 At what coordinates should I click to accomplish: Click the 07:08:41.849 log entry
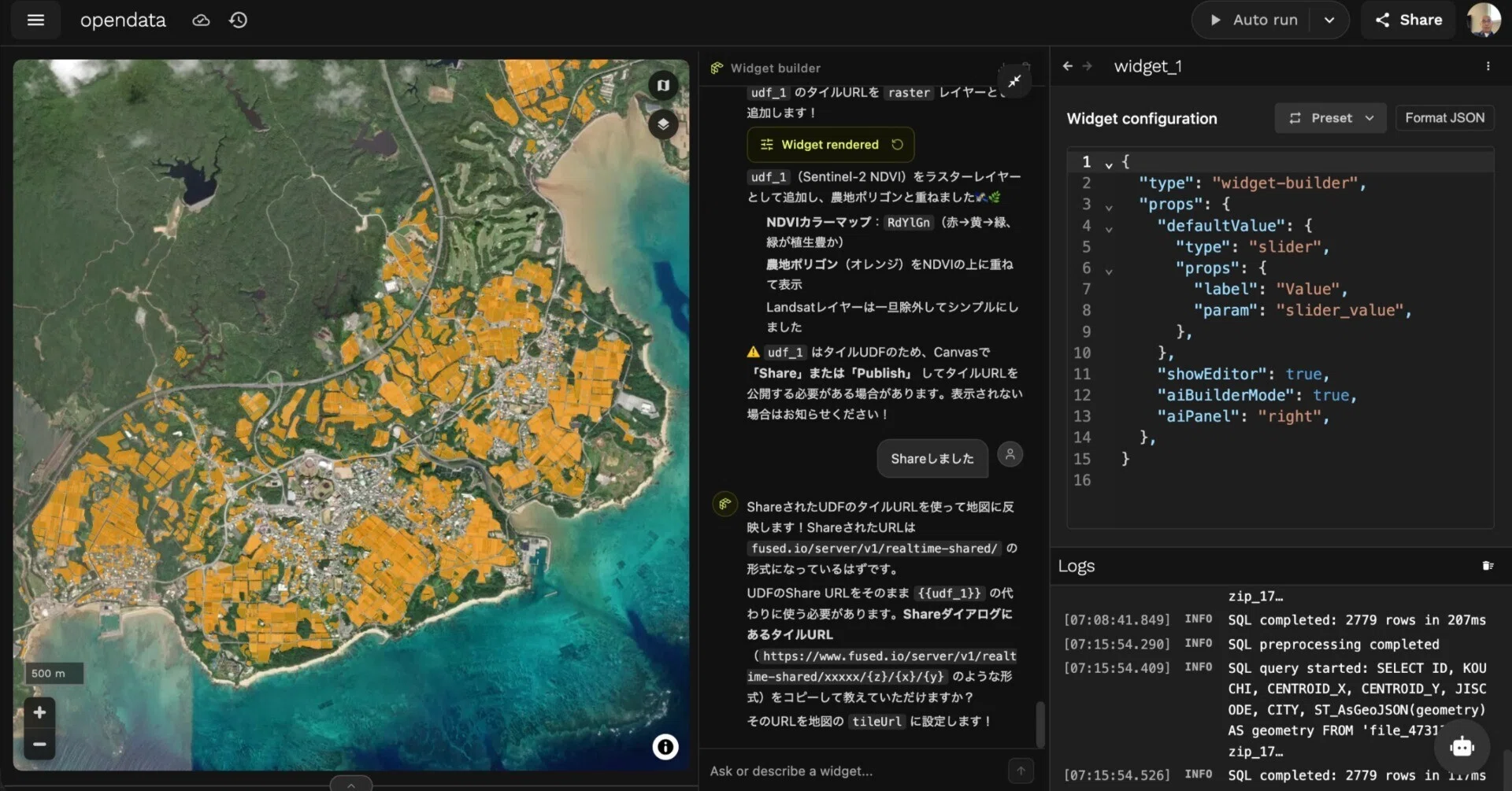click(x=1274, y=620)
